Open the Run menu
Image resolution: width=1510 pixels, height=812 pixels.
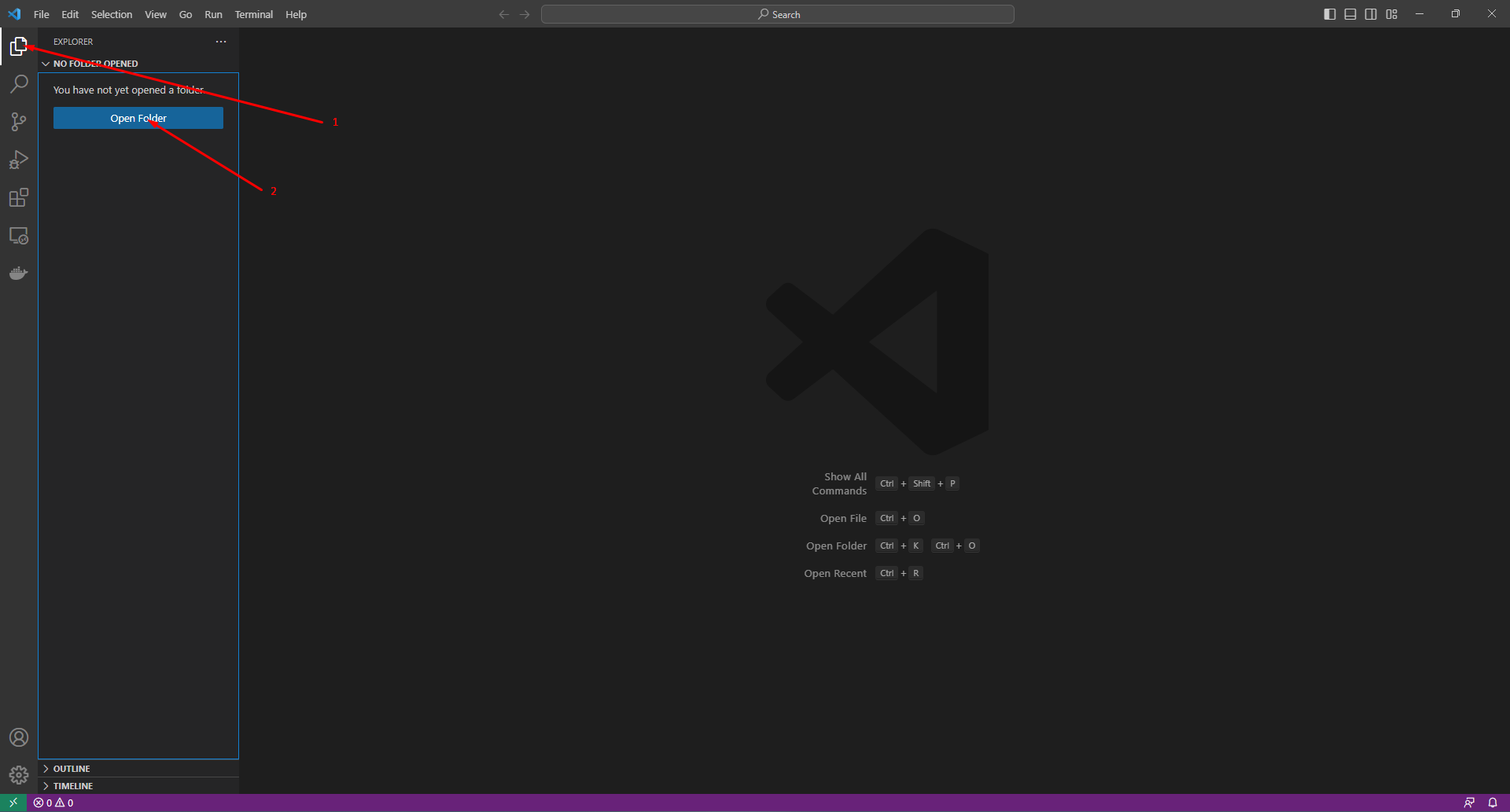(x=213, y=14)
